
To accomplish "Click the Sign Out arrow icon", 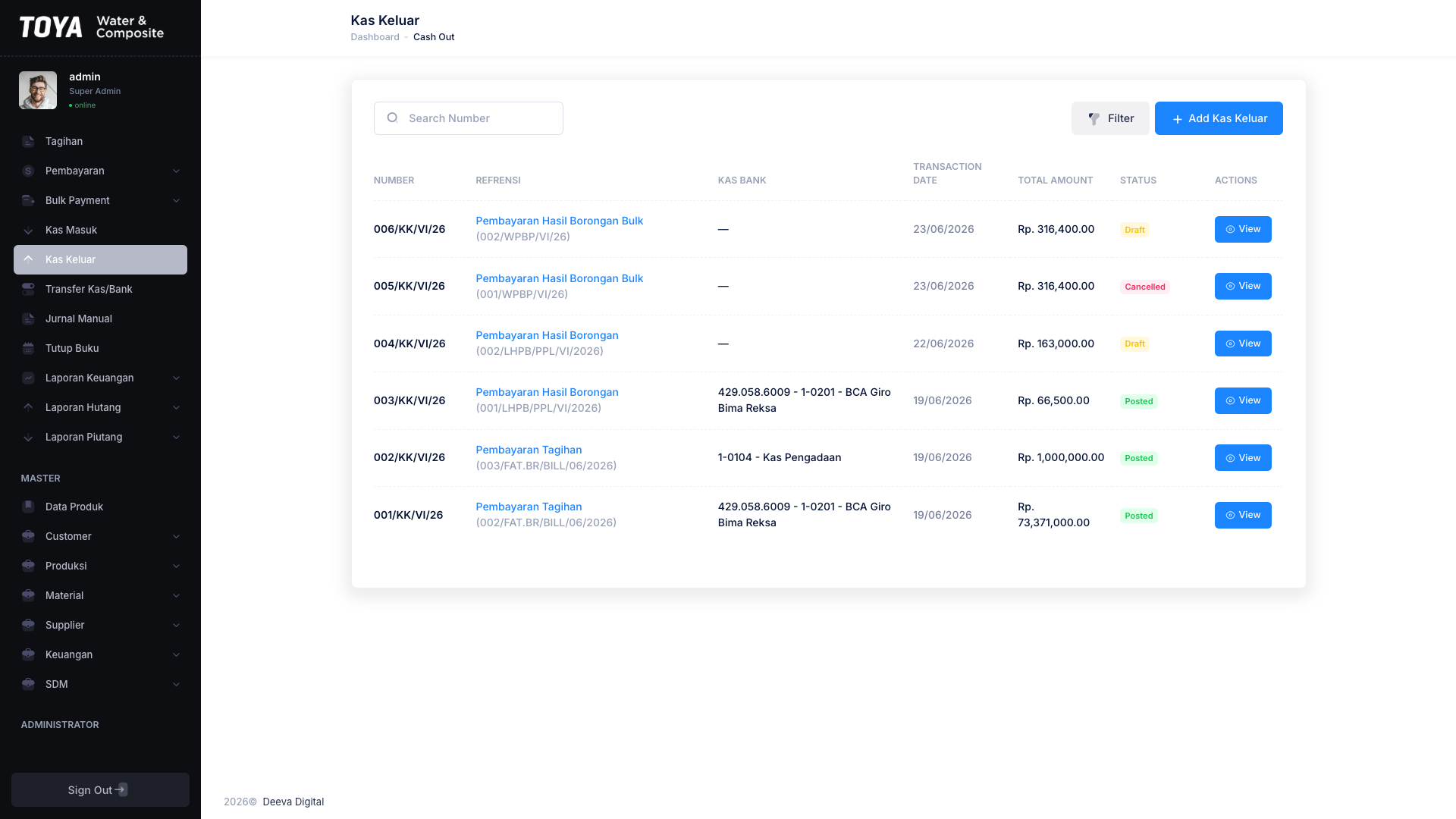I will coord(121,789).
